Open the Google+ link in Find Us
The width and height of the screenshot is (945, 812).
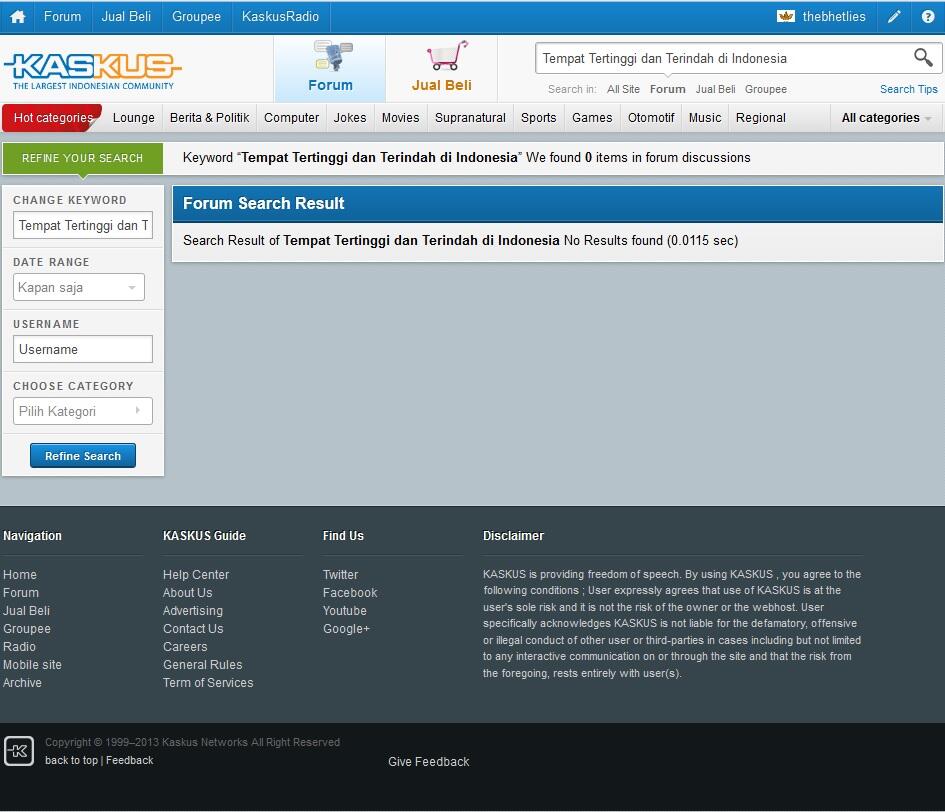pyautogui.click(x=347, y=629)
